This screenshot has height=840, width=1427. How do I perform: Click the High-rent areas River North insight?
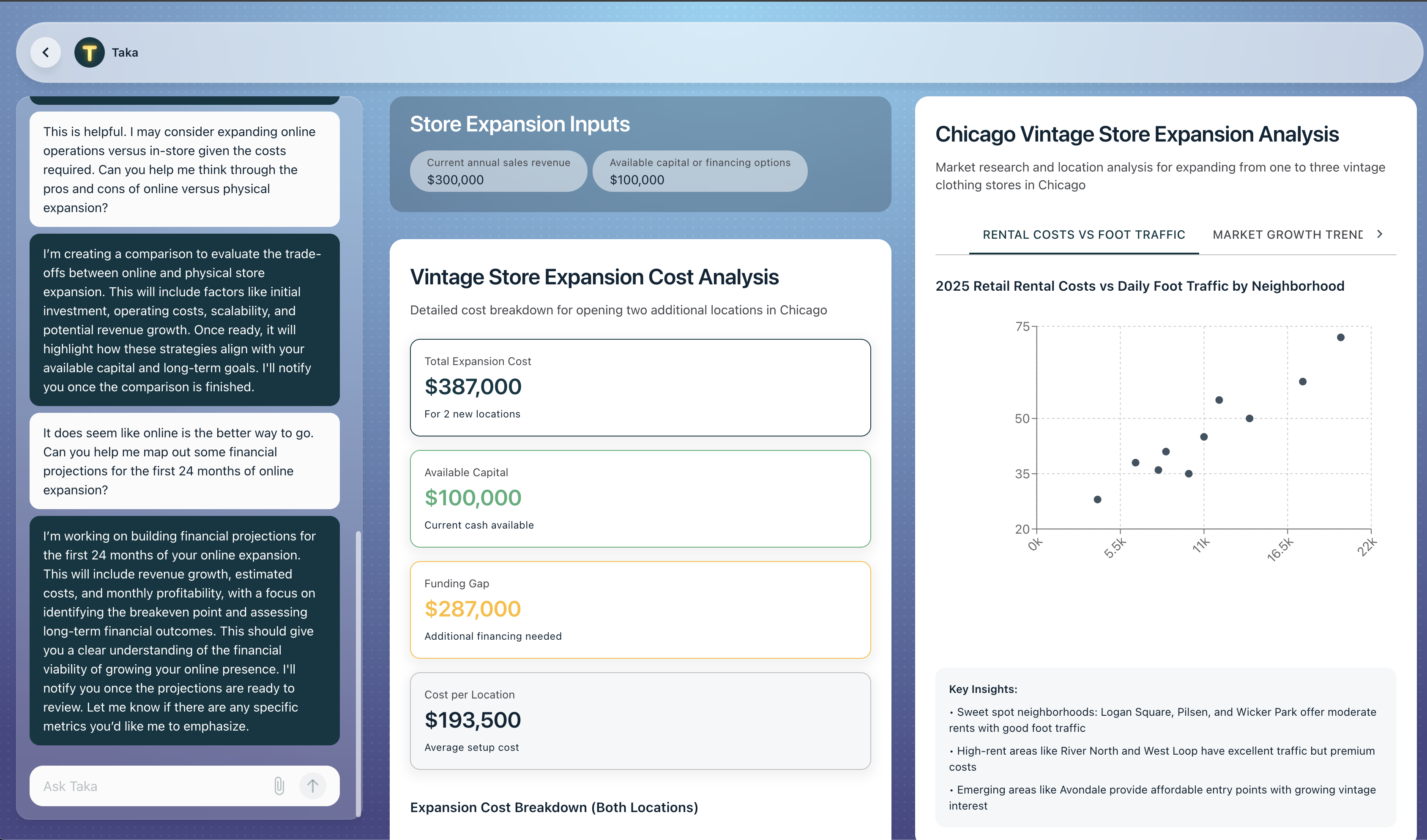pos(1162,758)
